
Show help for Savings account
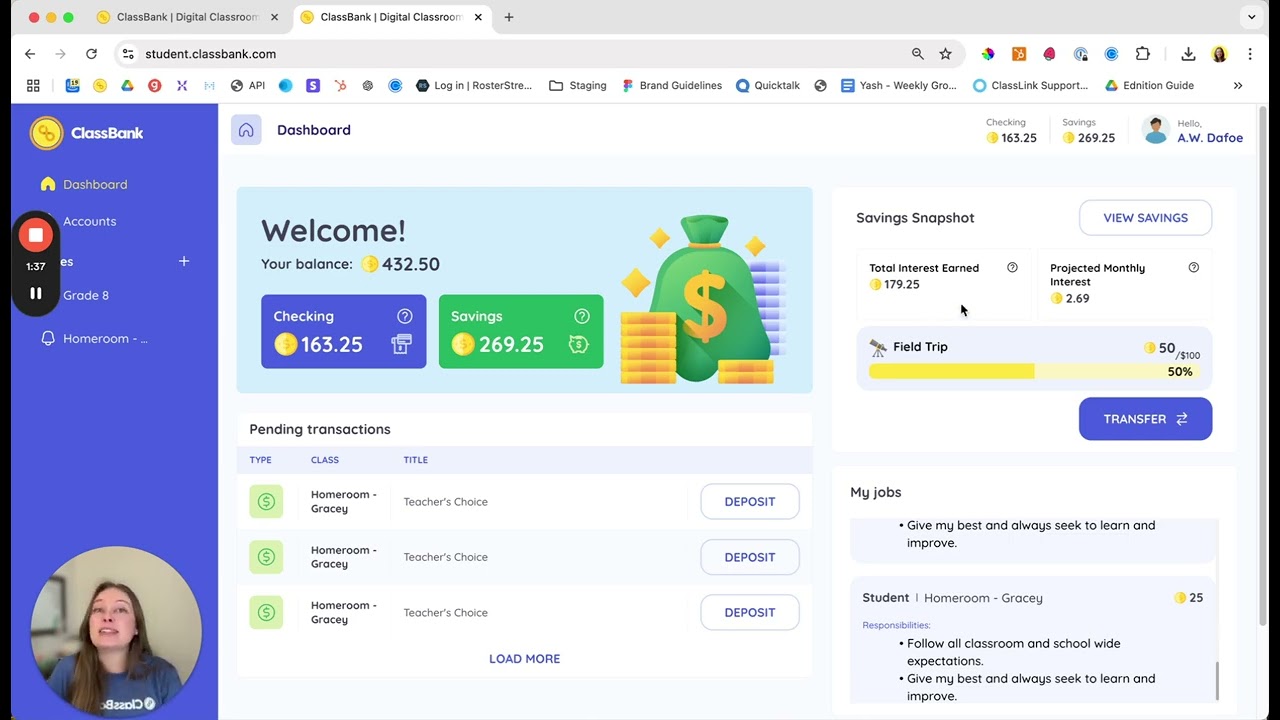[x=582, y=316]
